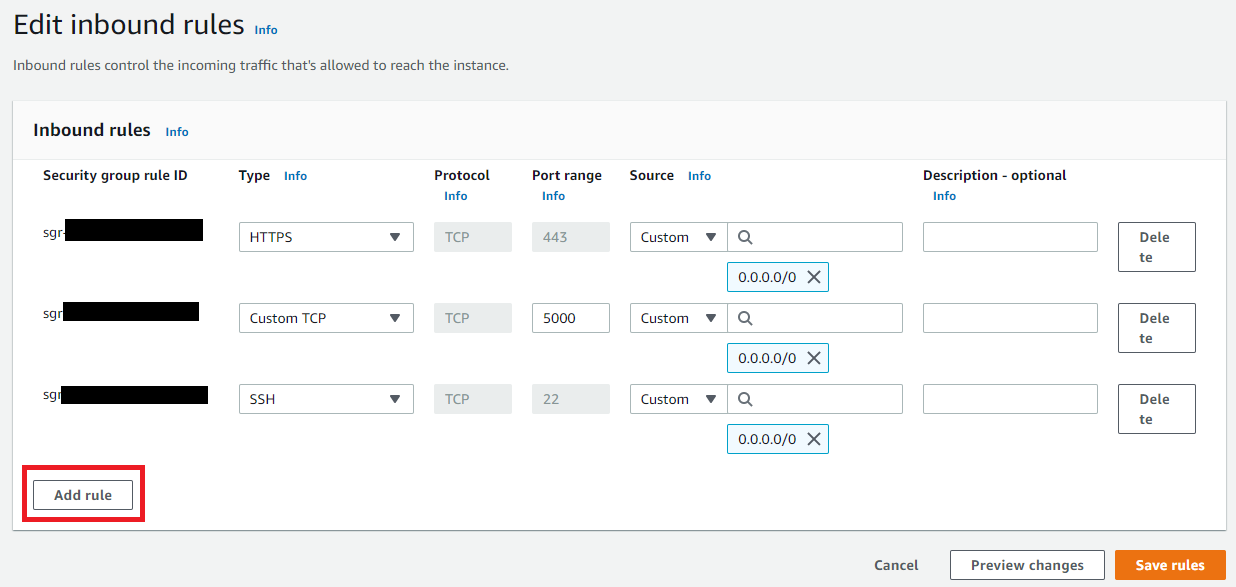This screenshot has width=1236, height=587.
Task: Expand Custom source dropdown for HTTPS rule
Action: pyautogui.click(x=678, y=237)
